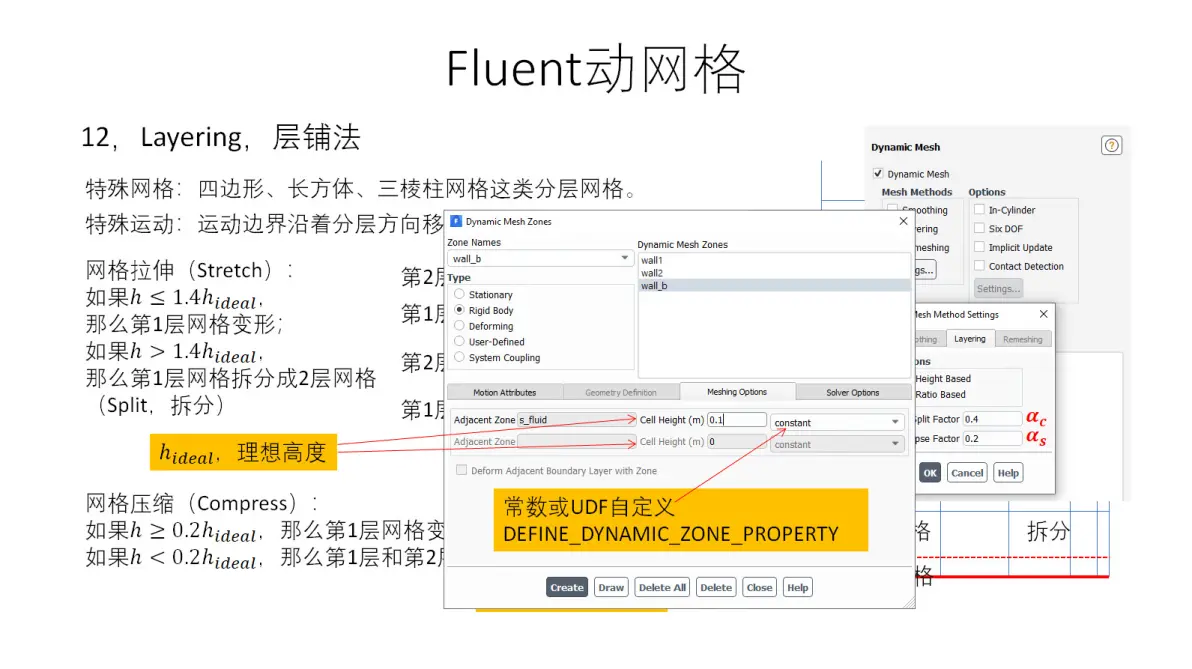Screen dimensions: 1192x669
Task: Click the Draw button
Action: point(611,588)
